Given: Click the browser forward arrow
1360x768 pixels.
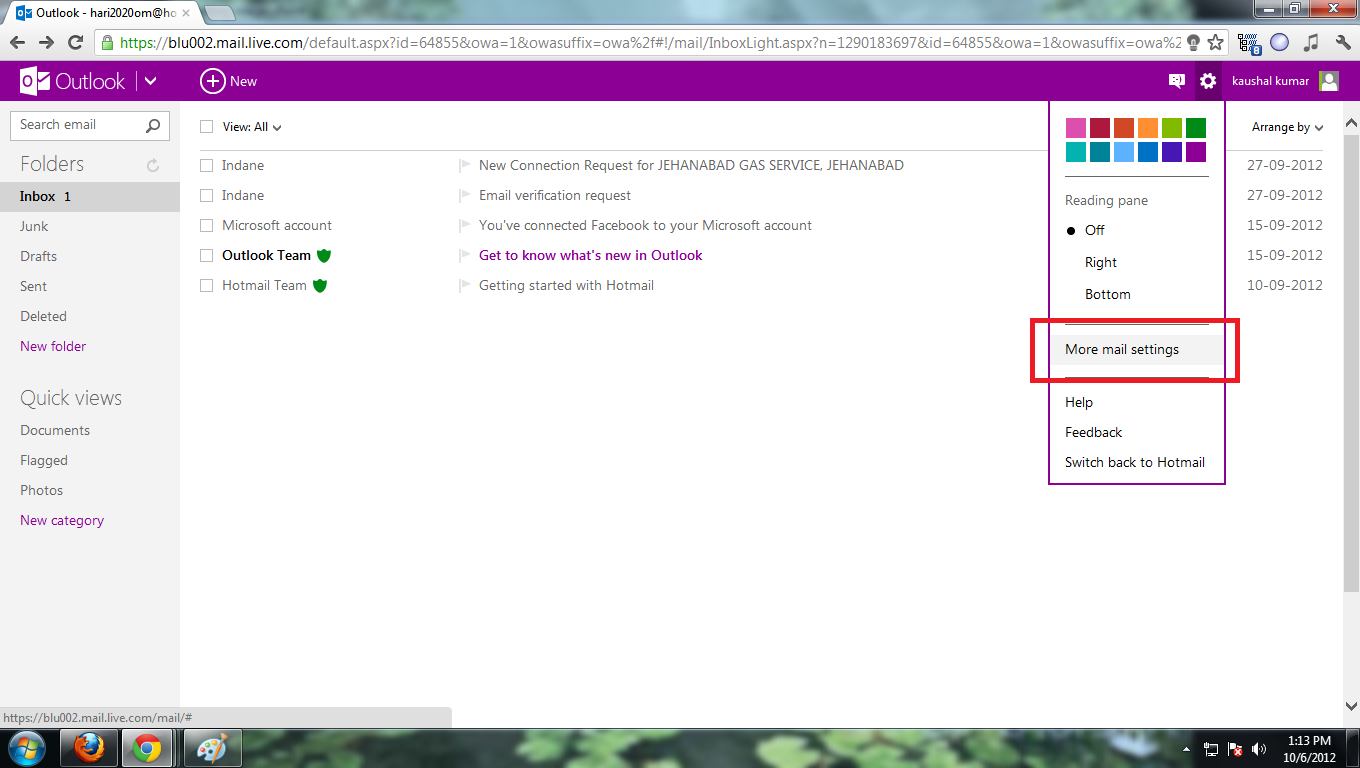Looking at the screenshot, I should [x=46, y=43].
